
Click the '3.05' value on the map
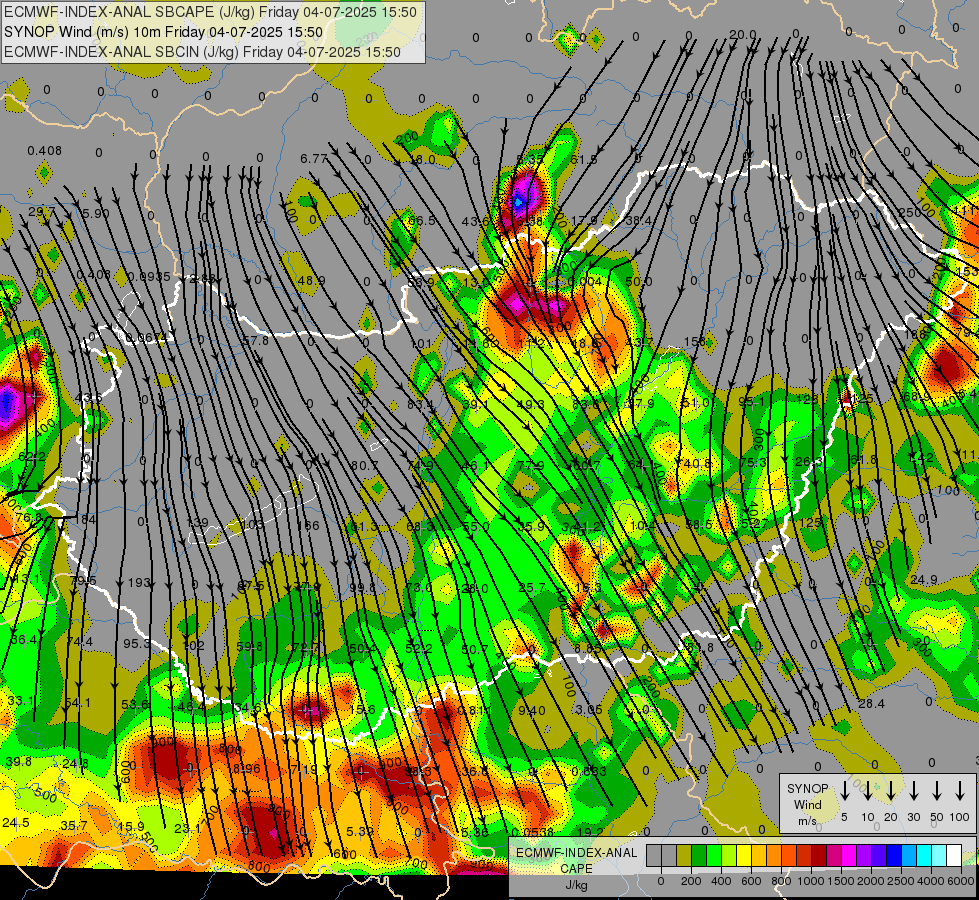point(589,709)
